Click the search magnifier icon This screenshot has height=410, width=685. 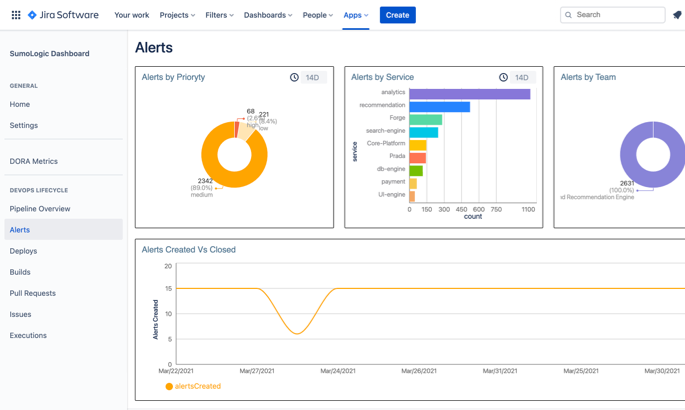click(569, 15)
